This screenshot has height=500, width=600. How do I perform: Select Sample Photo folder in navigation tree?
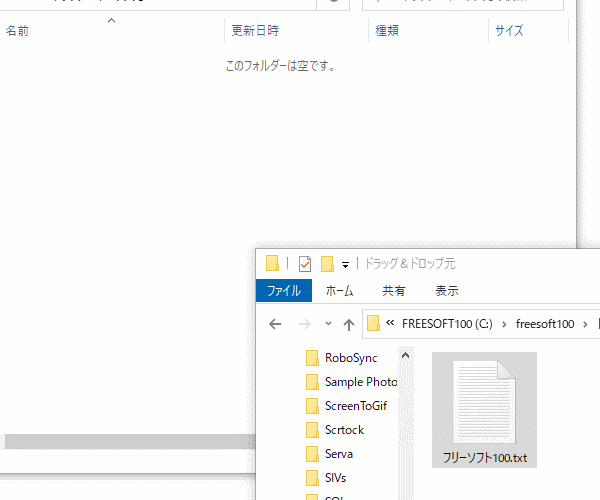[361, 382]
